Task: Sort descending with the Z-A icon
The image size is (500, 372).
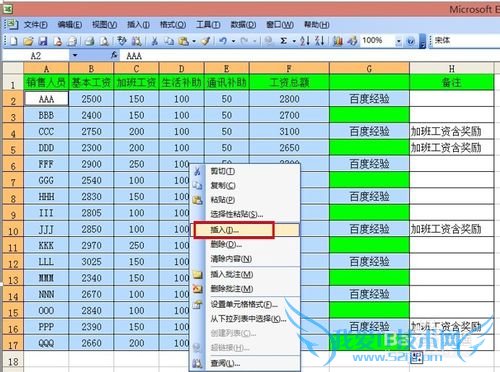Action: (x=320, y=41)
